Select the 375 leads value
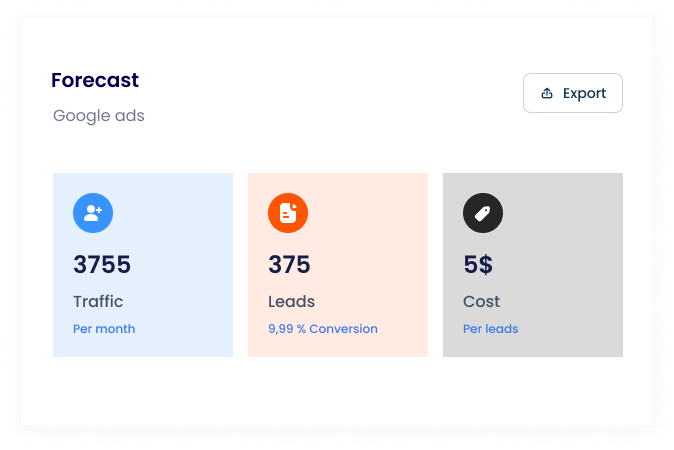Screen dimensions: 674x450 290,265
